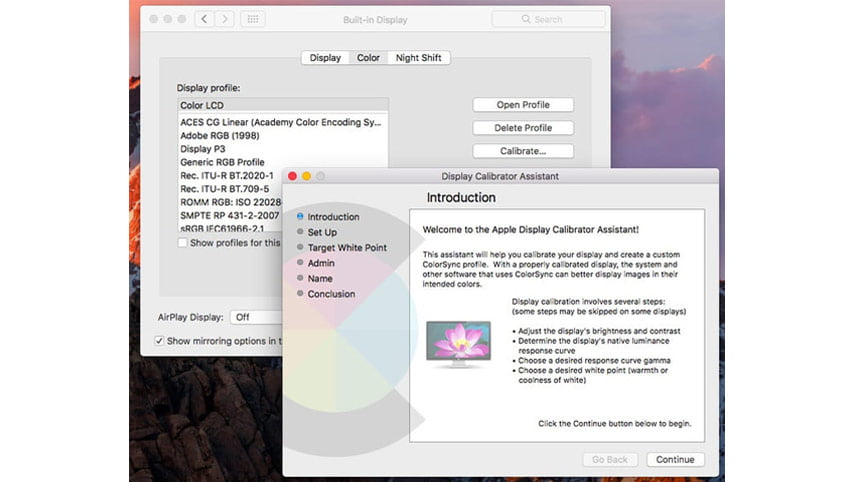Screen dimensions: 856x482
Task: Switch to the Color tab
Action: click(368, 58)
